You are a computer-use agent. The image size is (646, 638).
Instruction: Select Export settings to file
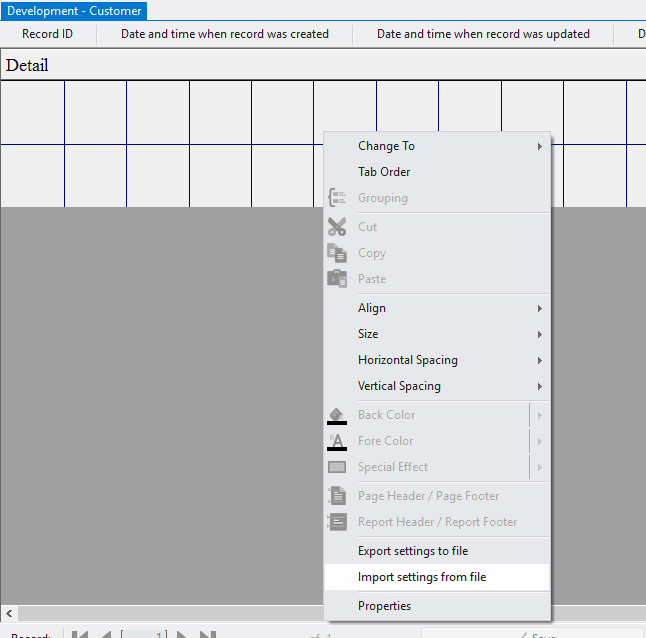[412, 551]
